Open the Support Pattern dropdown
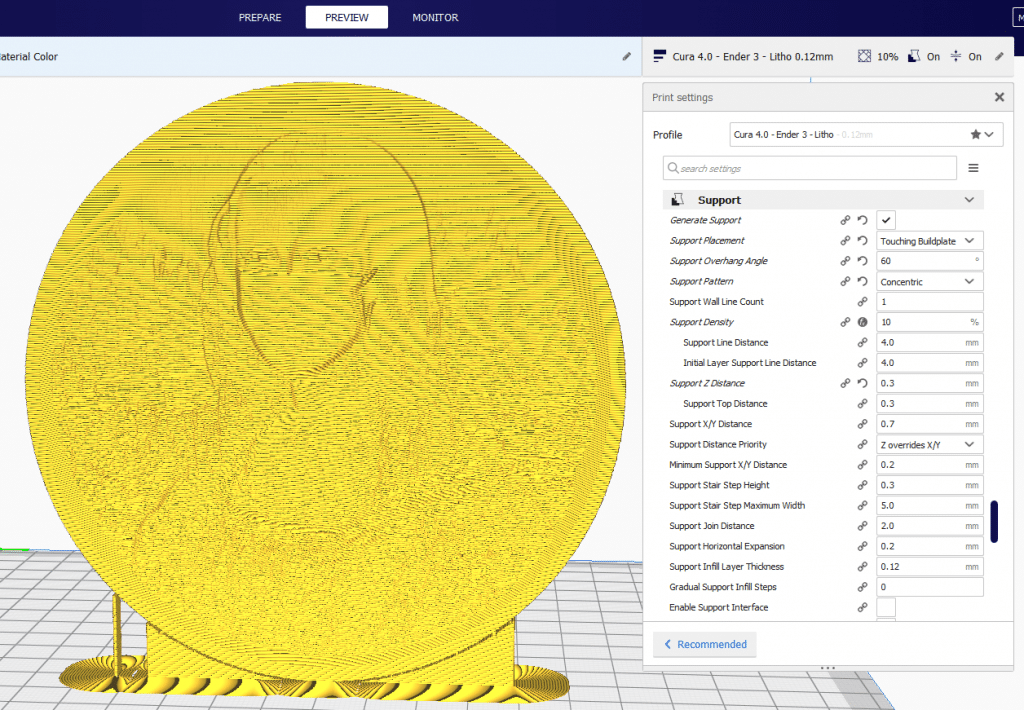The height and width of the screenshot is (710, 1024). [929, 281]
